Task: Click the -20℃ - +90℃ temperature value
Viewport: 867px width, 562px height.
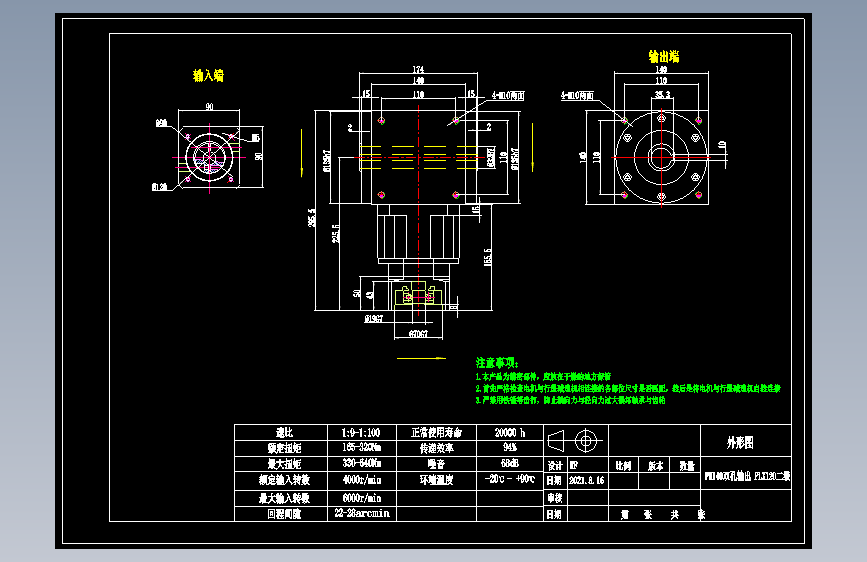Action: tap(510, 479)
